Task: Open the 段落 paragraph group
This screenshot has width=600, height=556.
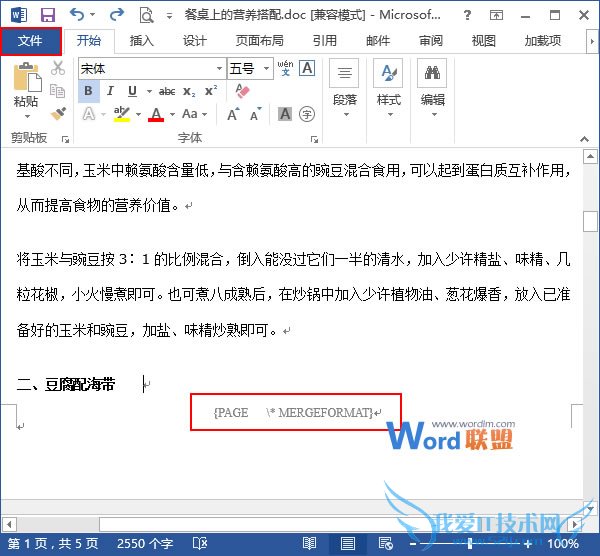Action: click(x=344, y=88)
